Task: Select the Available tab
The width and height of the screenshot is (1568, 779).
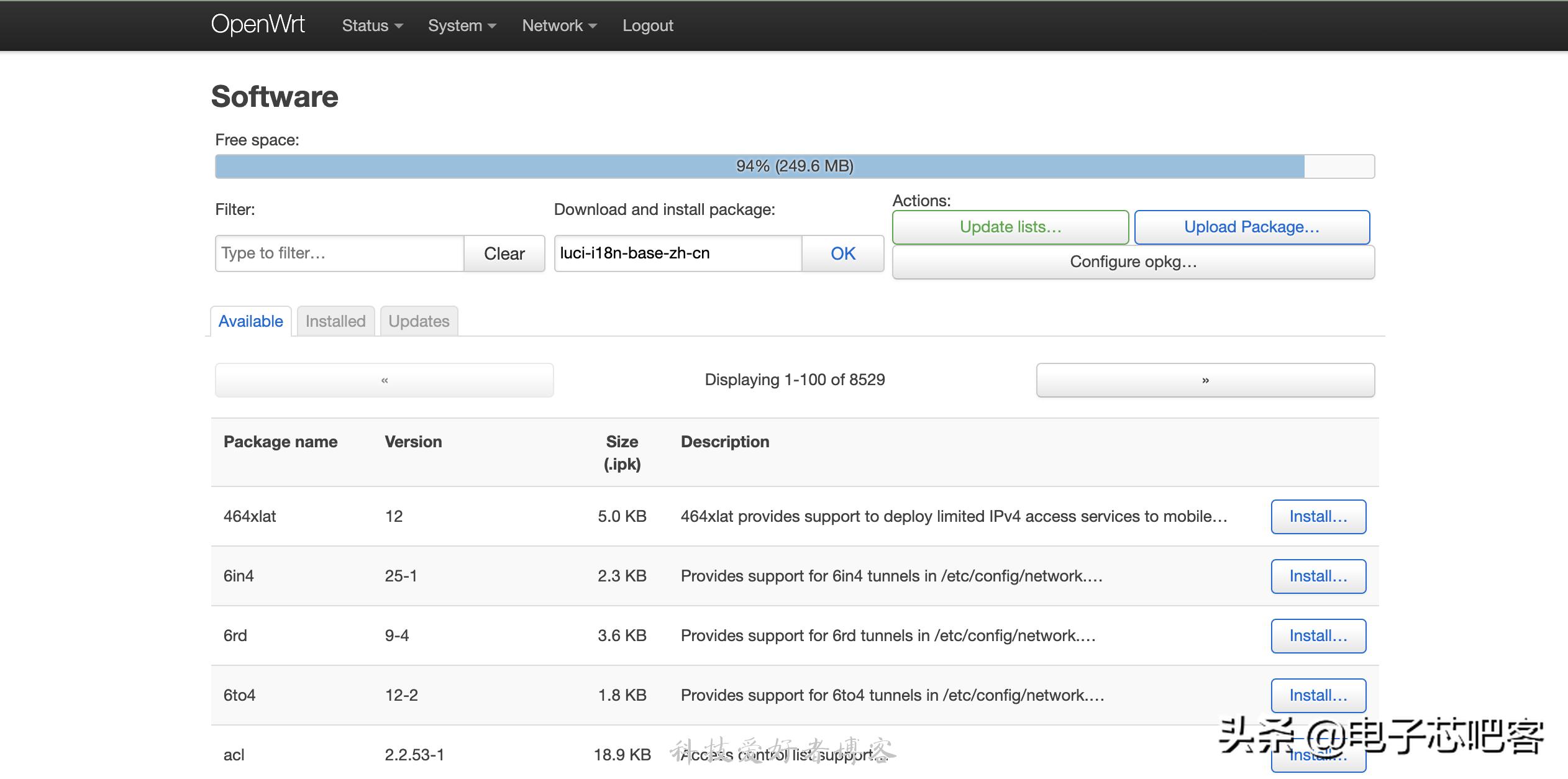Action: coord(250,321)
